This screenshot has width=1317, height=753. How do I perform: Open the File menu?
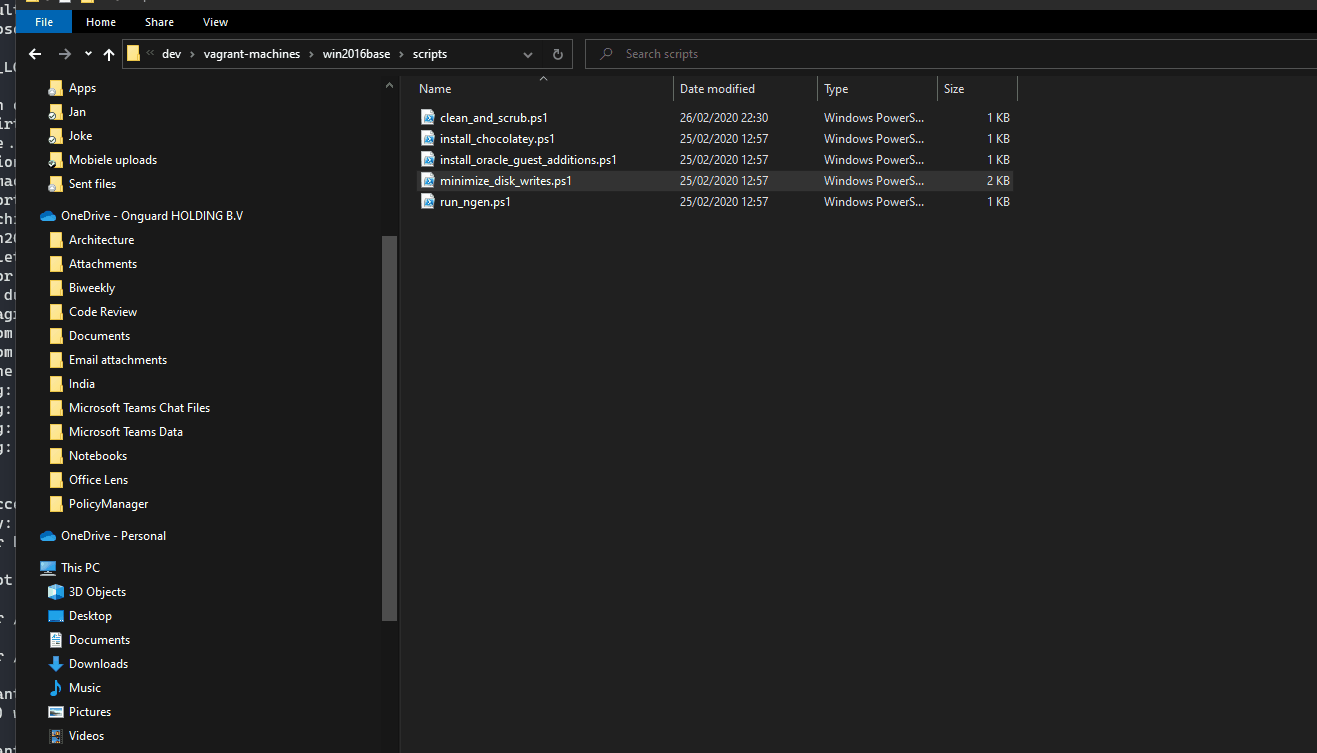(43, 21)
